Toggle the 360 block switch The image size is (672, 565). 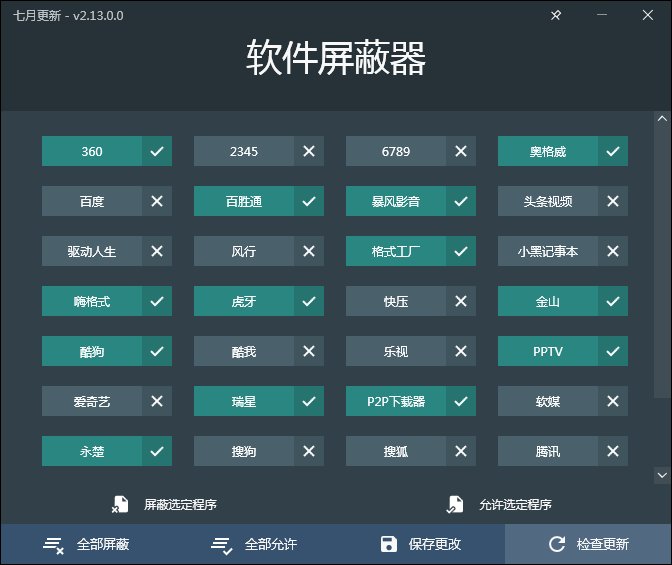point(107,151)
